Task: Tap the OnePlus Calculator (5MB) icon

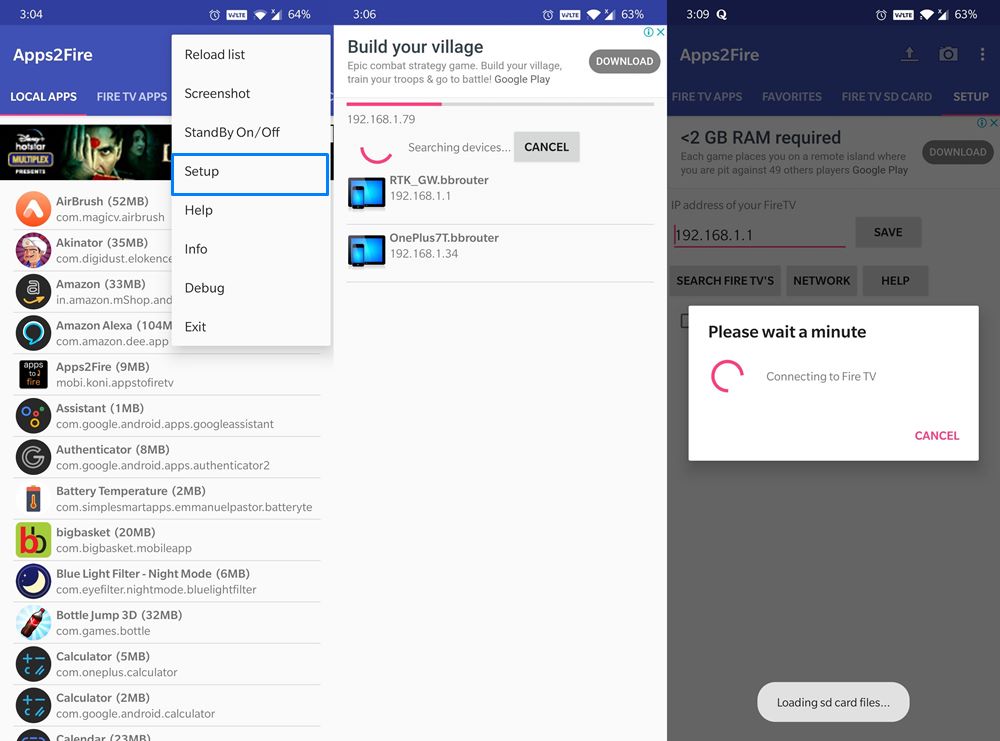Action: (33, 664)
